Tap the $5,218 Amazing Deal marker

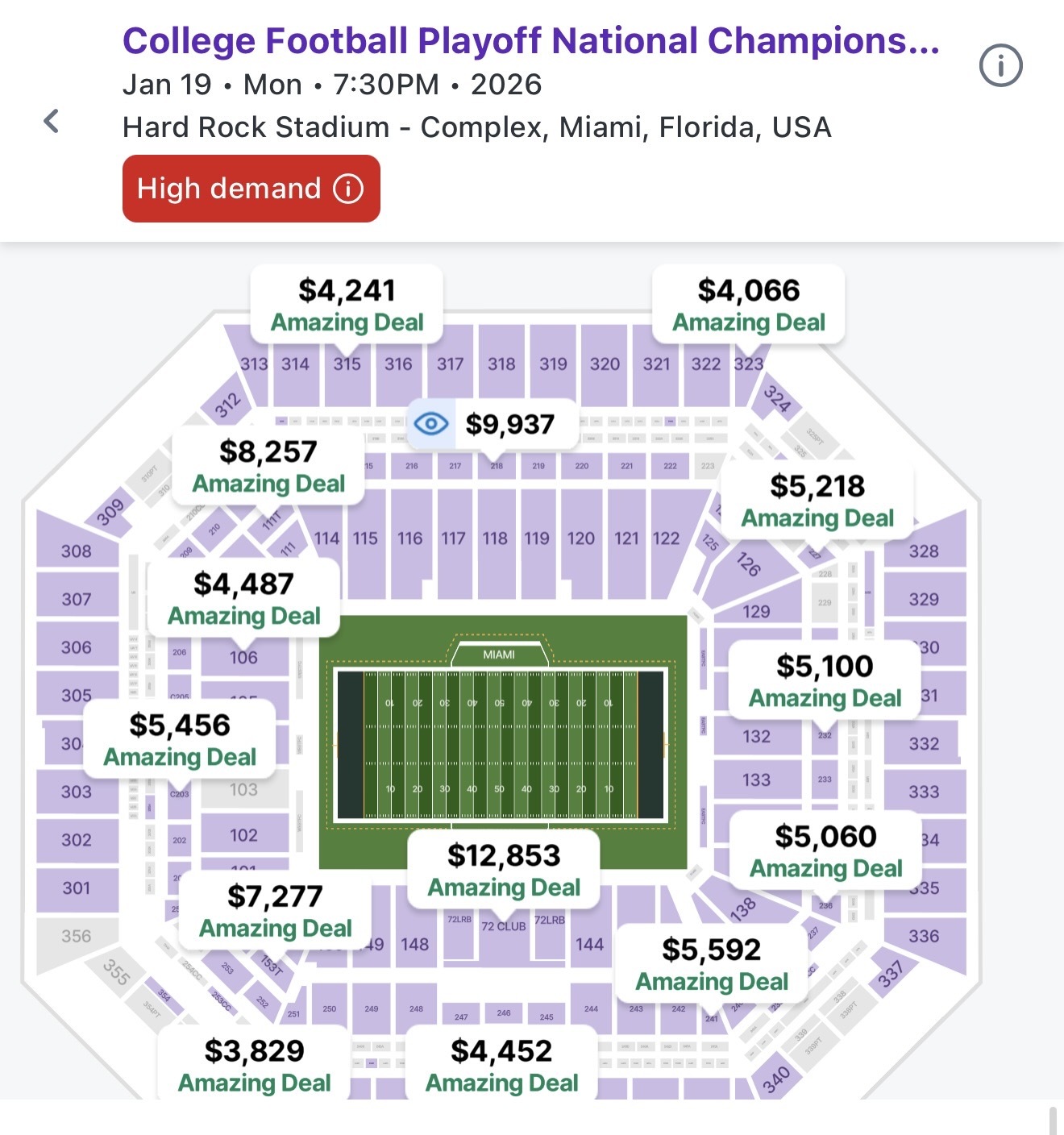coord(817,501)
